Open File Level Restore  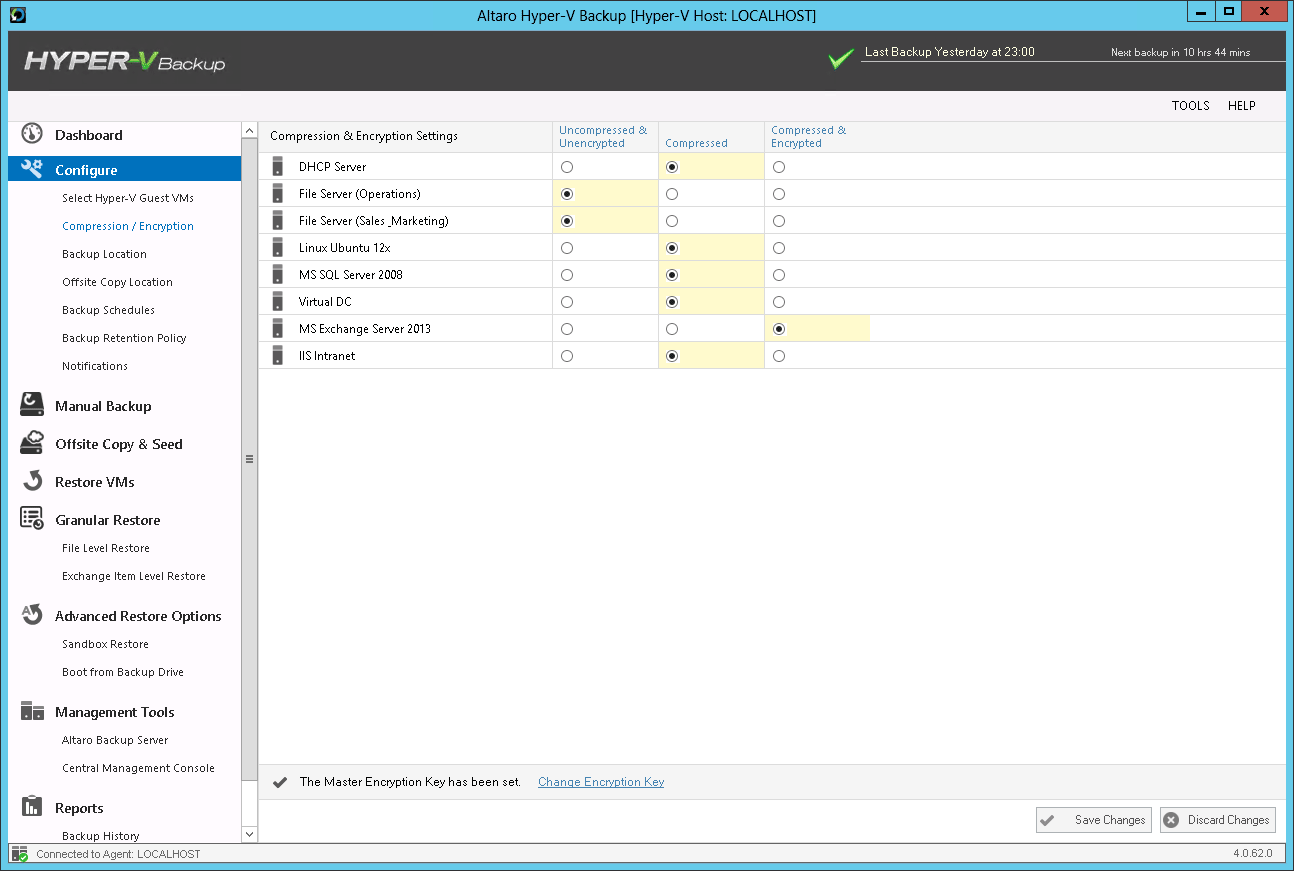(x=106, y=548)
